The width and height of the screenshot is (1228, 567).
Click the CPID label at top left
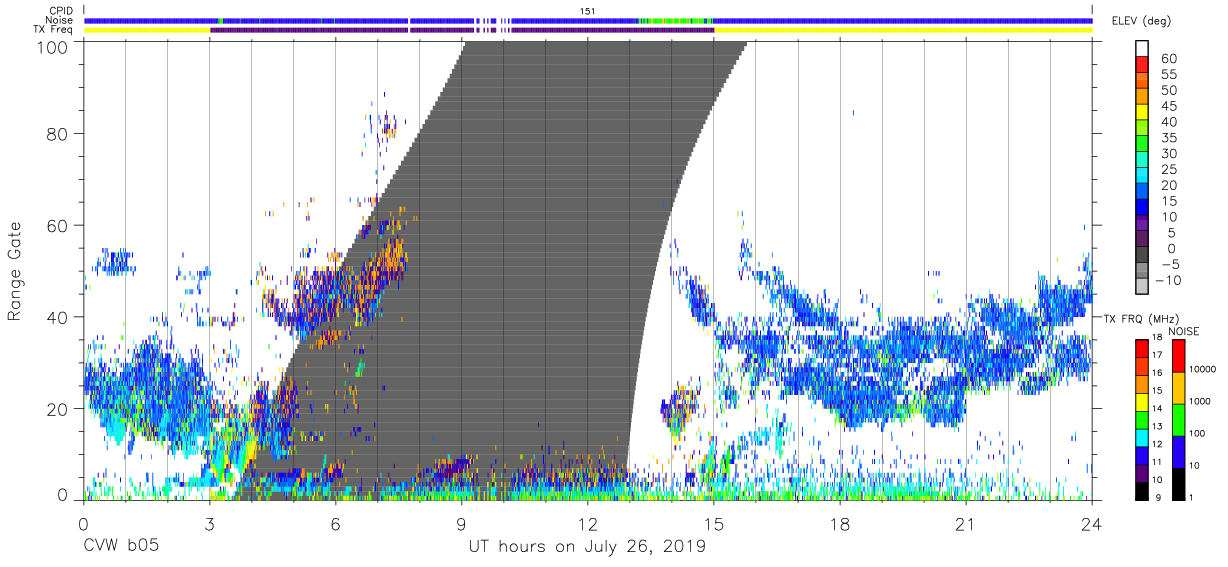click(60, 11)
